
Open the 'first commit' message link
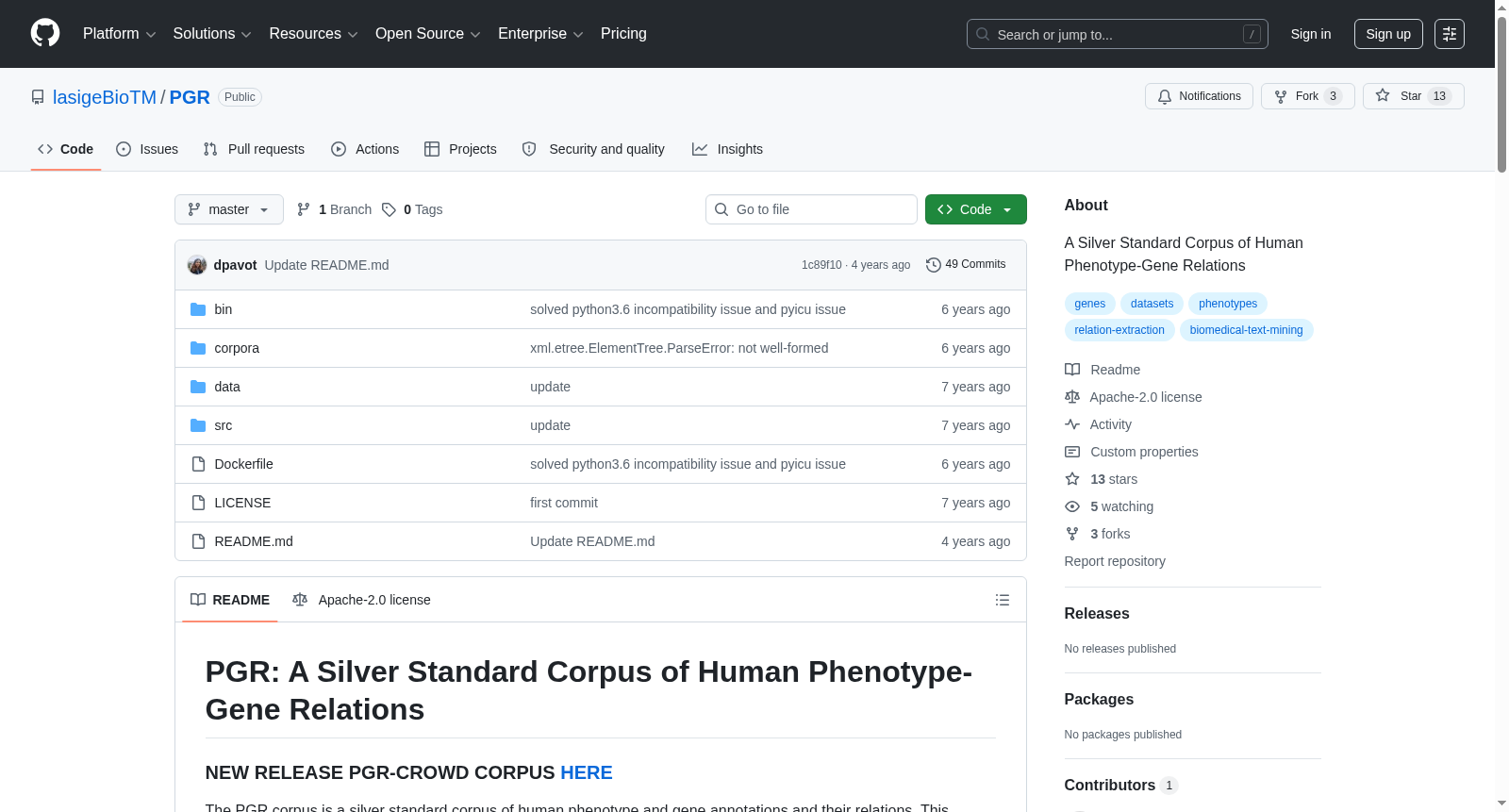(x=564, y=503)
